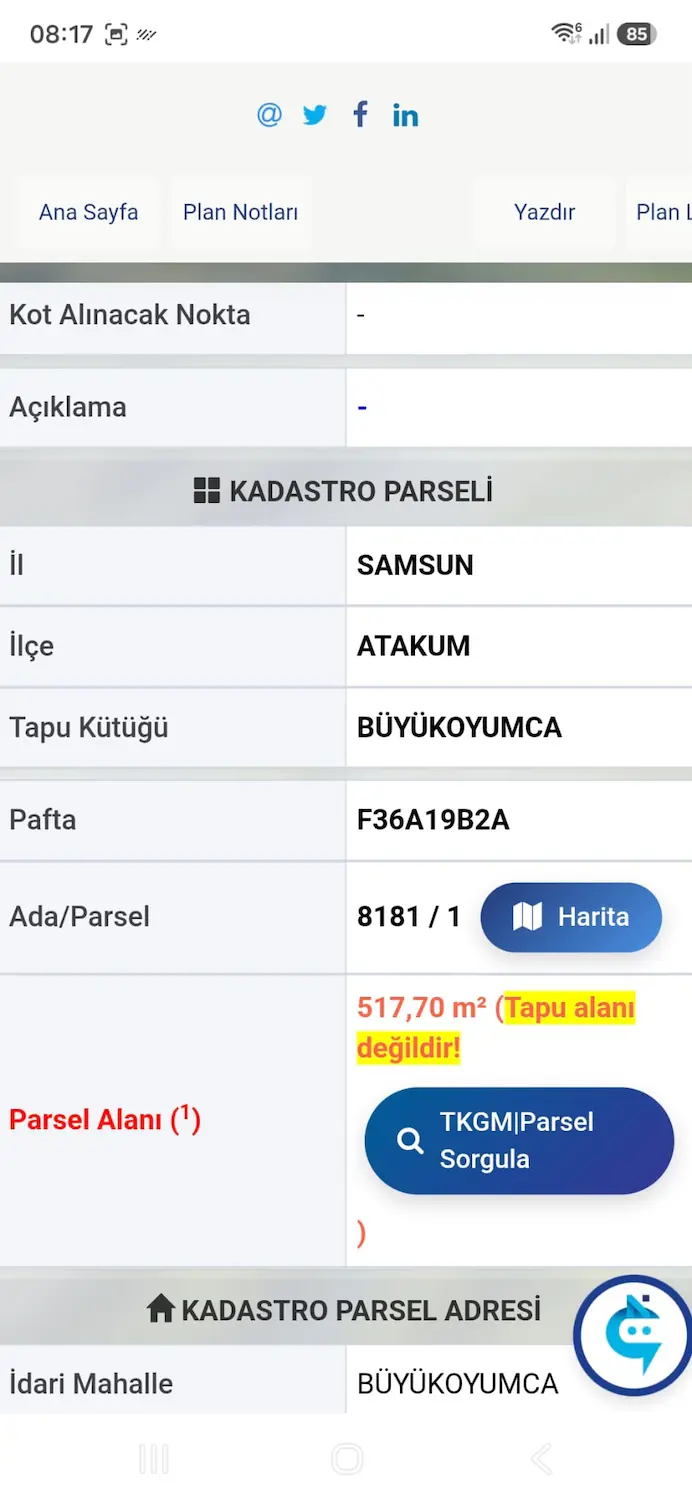
Task: Open the partially visible Plan L menu item
Action: click(660, 212)
